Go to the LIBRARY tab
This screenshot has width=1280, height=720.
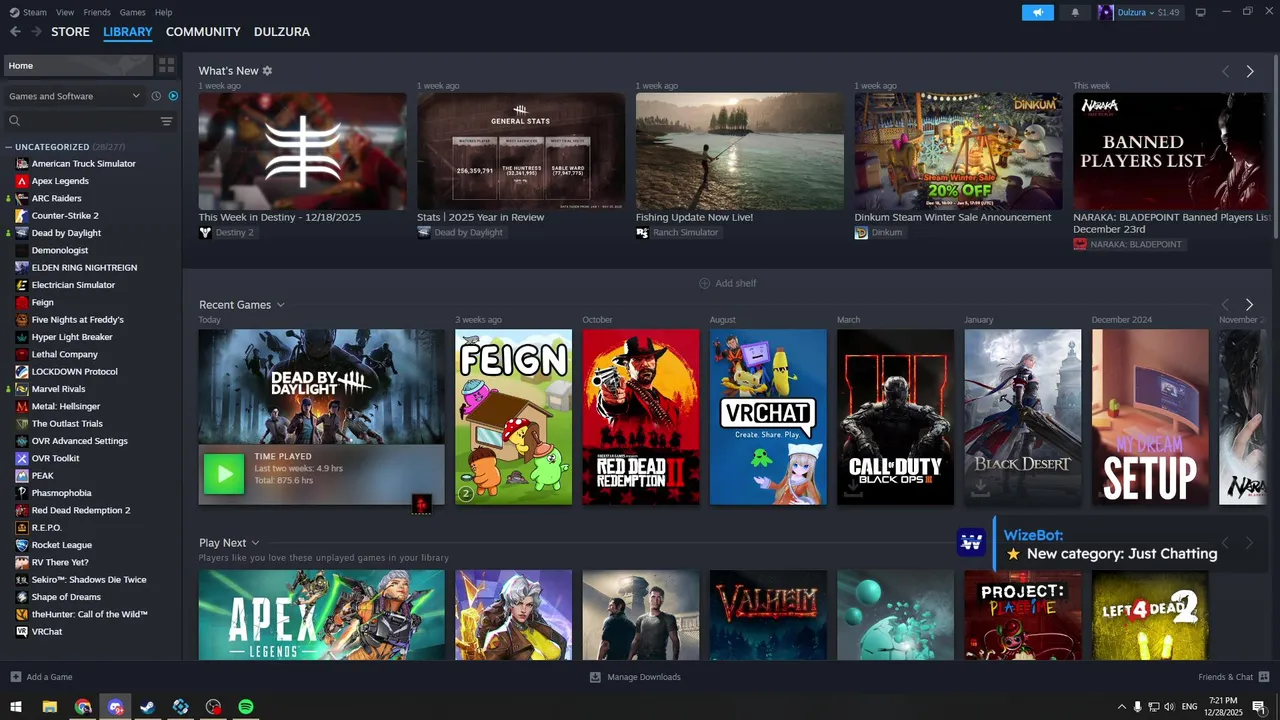coord(128,32)
